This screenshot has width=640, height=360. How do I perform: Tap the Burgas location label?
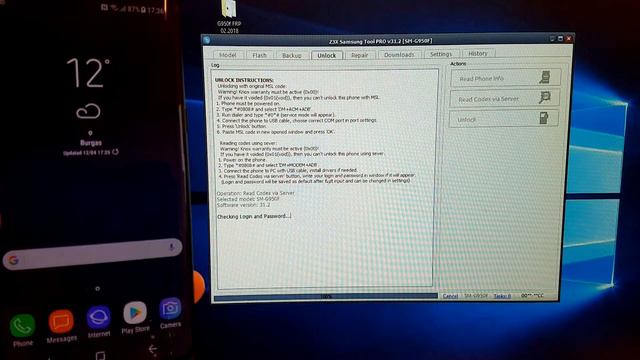tap(91, 143)
